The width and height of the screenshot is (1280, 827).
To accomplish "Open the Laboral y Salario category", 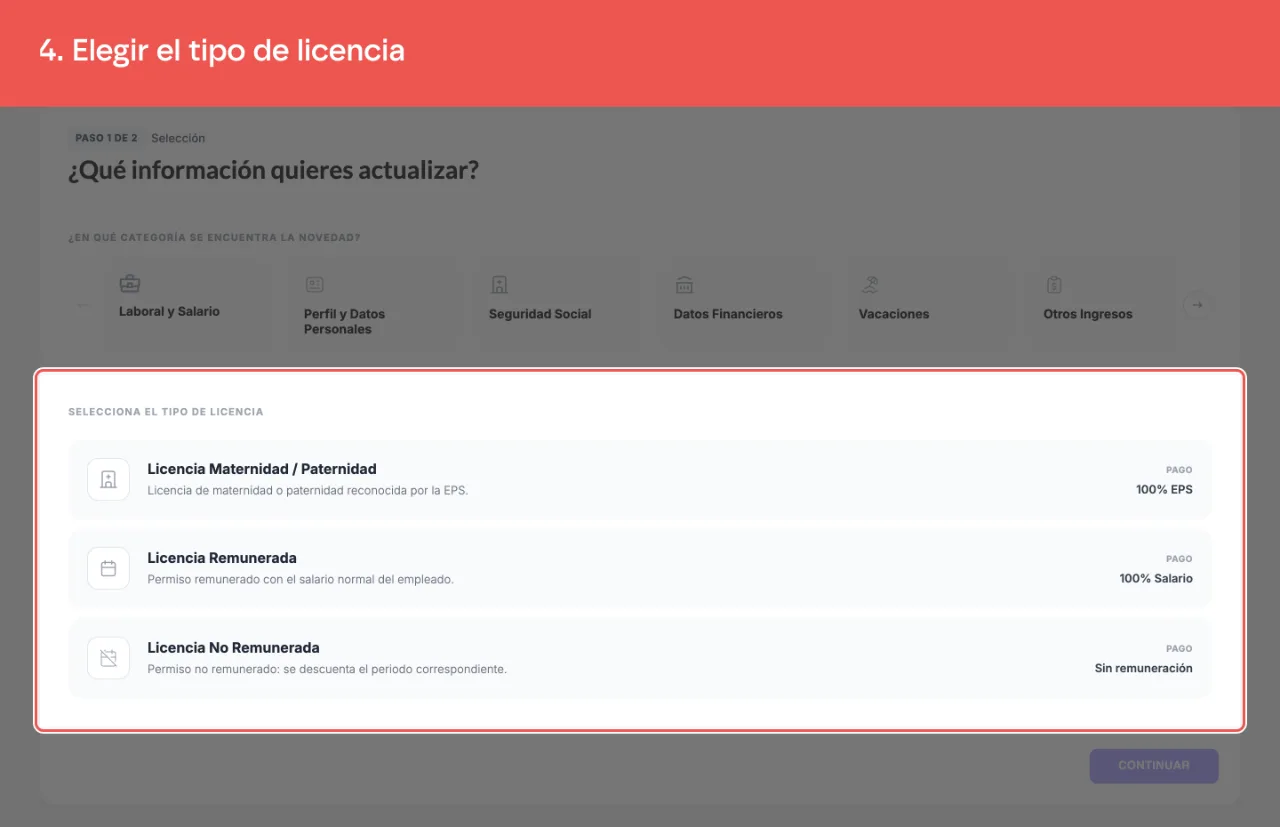I will pyautogui.click(x=187, y=305).
